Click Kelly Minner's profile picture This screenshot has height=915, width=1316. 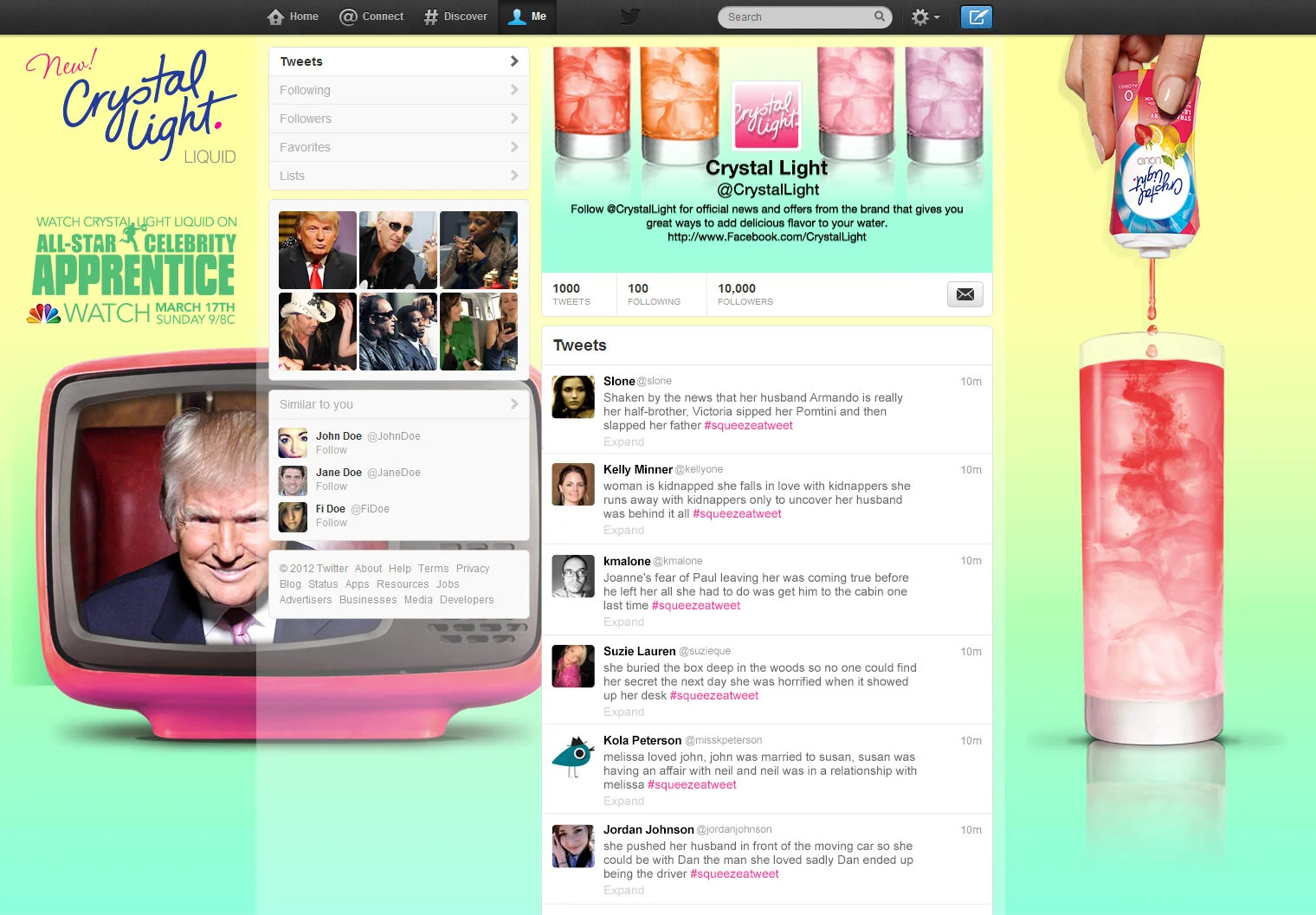[573, 485]
